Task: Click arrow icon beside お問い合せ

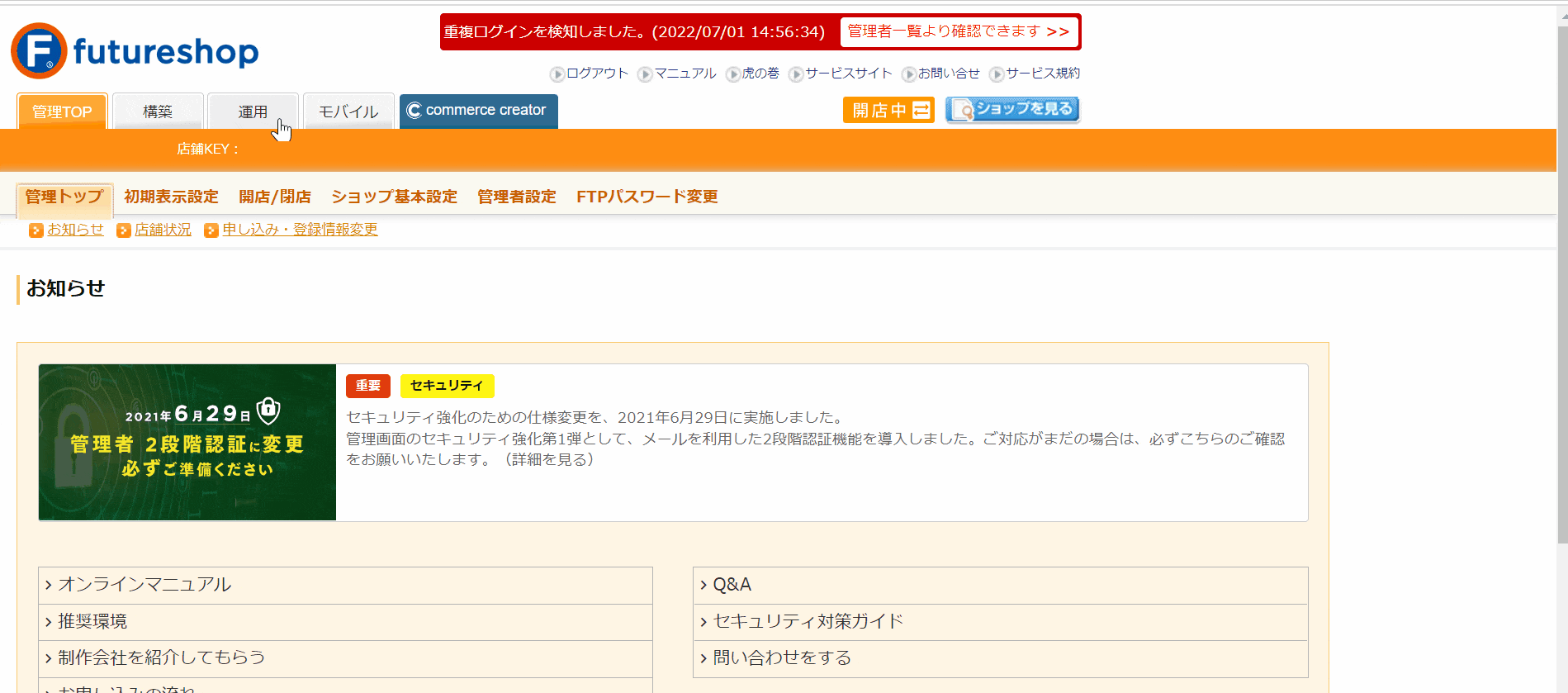Action: pos(909,74)
